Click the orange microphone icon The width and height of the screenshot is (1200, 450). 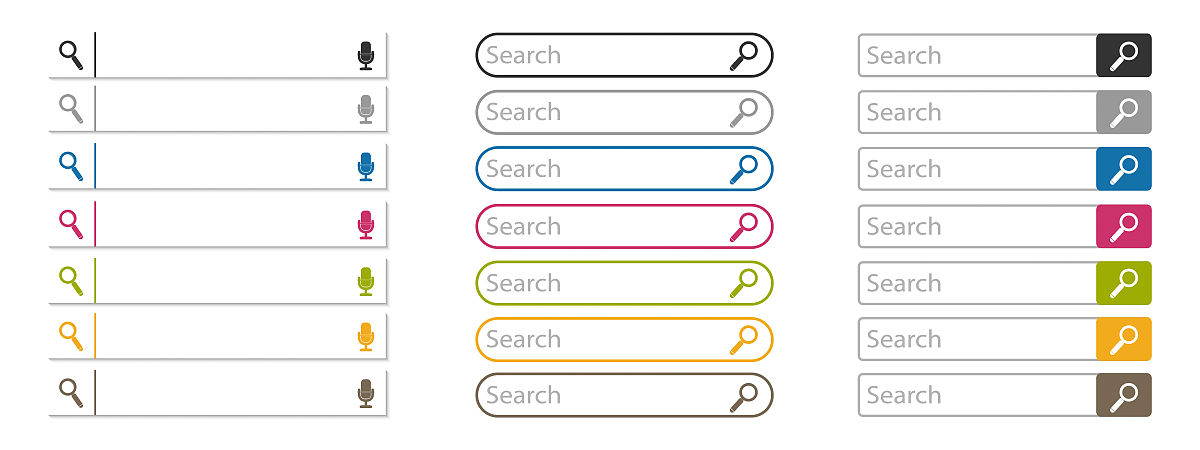(366, 337)
